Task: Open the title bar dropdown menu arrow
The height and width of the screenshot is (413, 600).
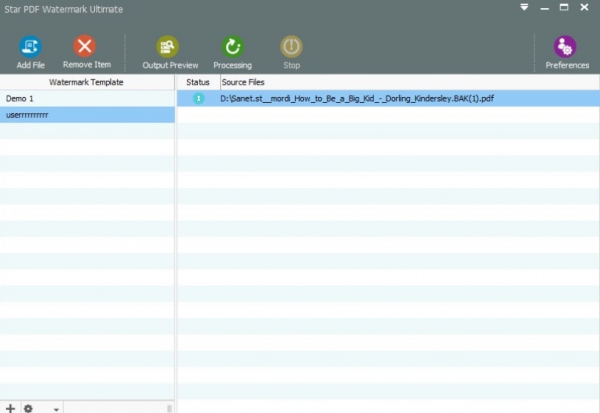Action: pyautogui.click(x=523, y=7)
